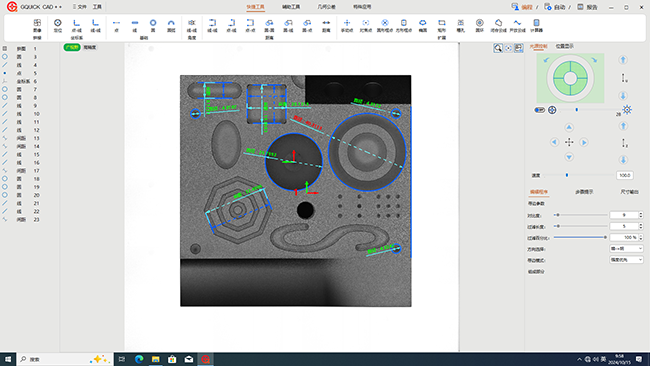Increase the contrast value with stepper arrow
Screen dimensions: 650x366
641,213
